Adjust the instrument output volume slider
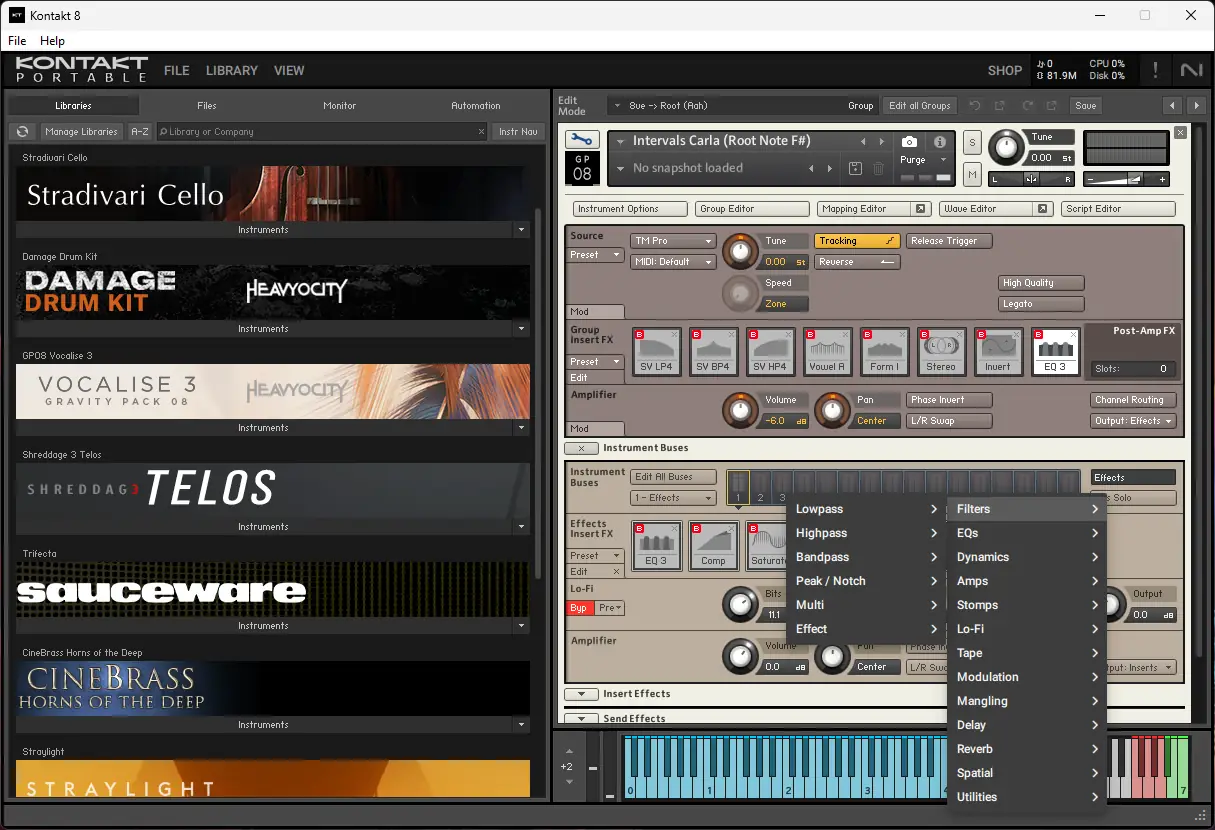1215x830 pixels. (1128, 179)
